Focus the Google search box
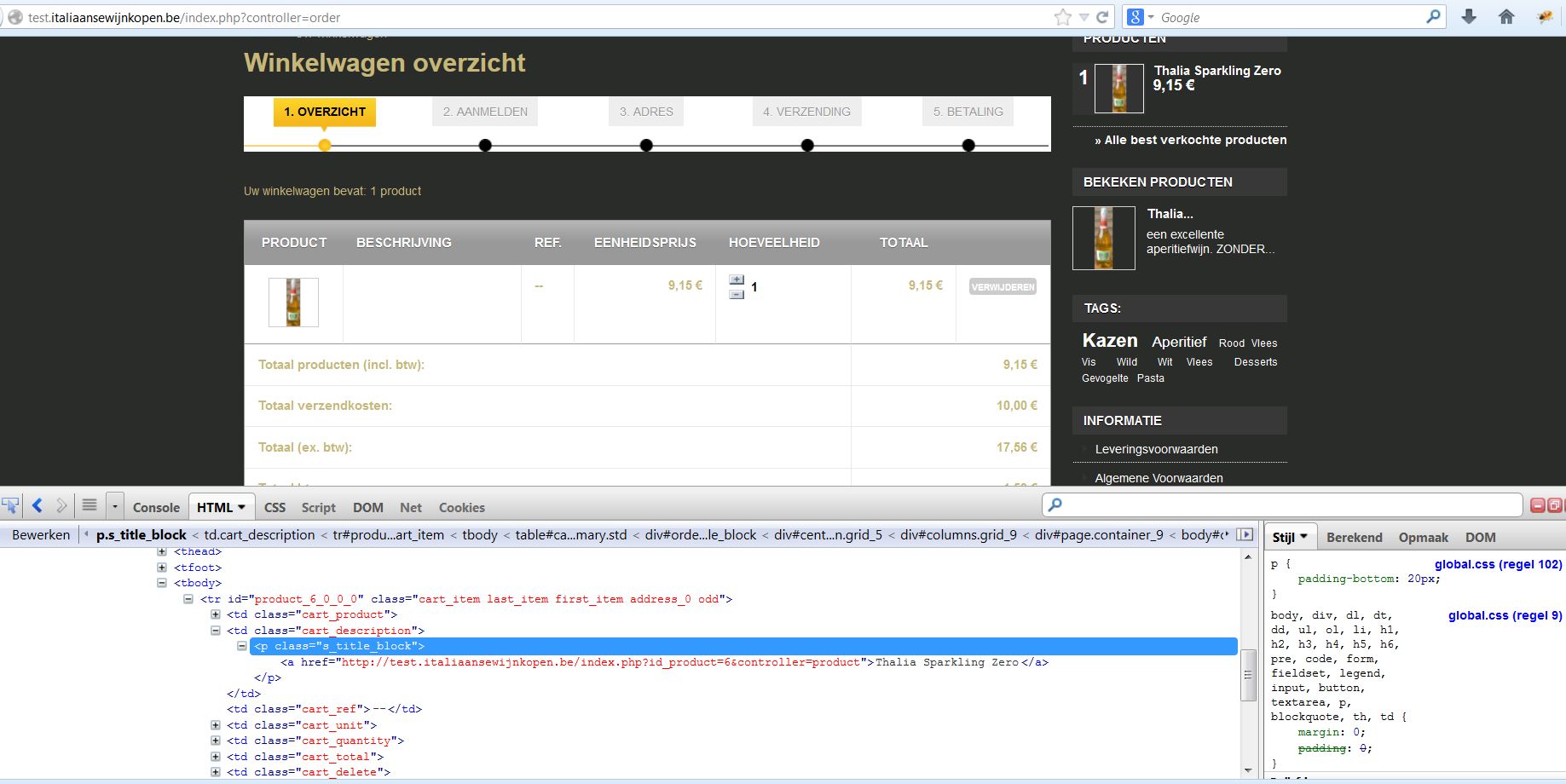 [x=1292, y=17]
